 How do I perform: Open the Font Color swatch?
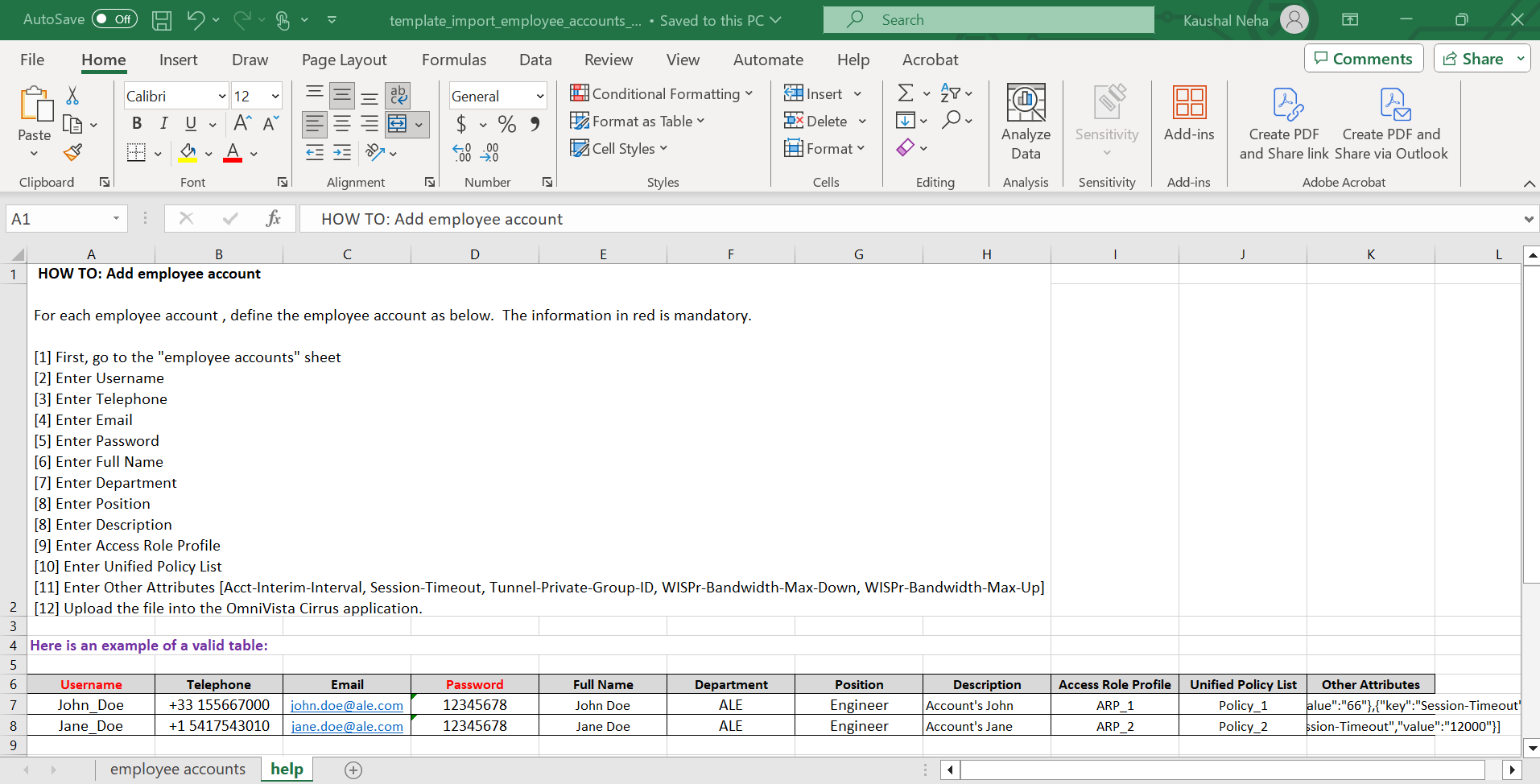[x=232, y=153]
